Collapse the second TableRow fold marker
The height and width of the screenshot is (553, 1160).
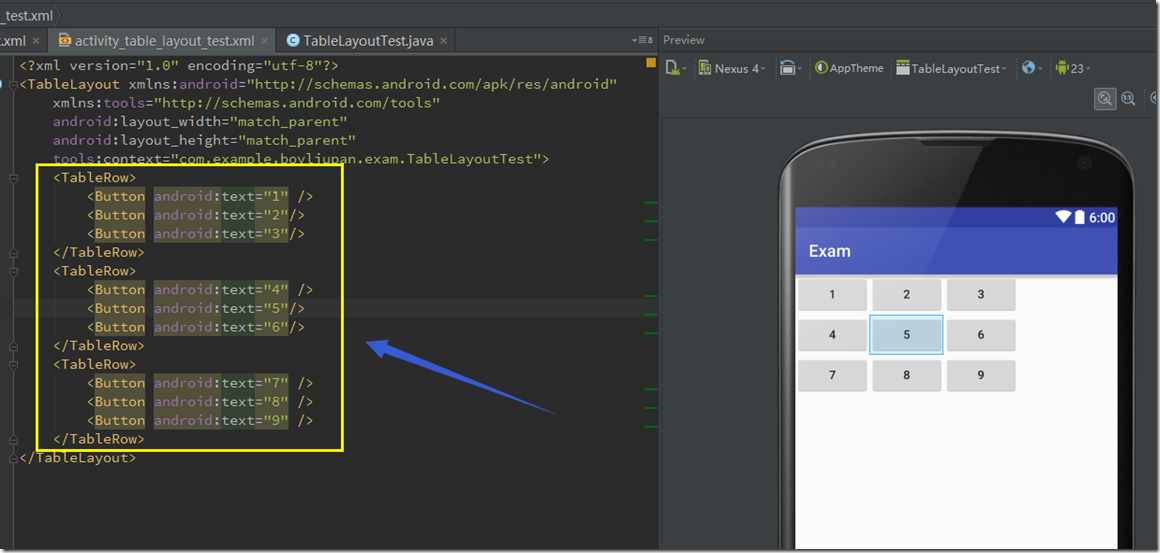pos(14,271)
